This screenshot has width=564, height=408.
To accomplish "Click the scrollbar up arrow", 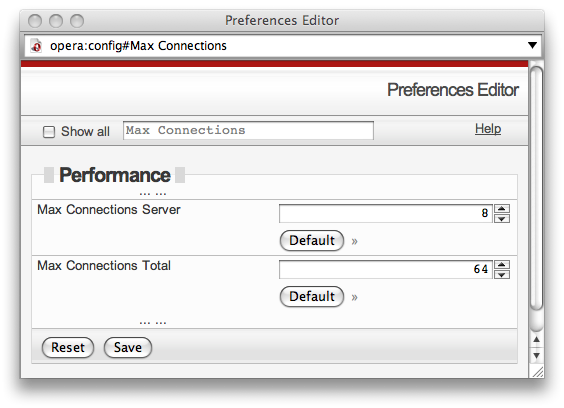I will [536, 339].
